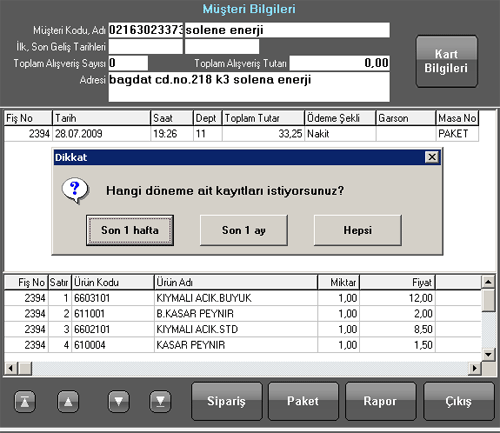This screenshot has height=433, width=500.
Task: Click the Sipariş button
Action: (x=227, y=401)
